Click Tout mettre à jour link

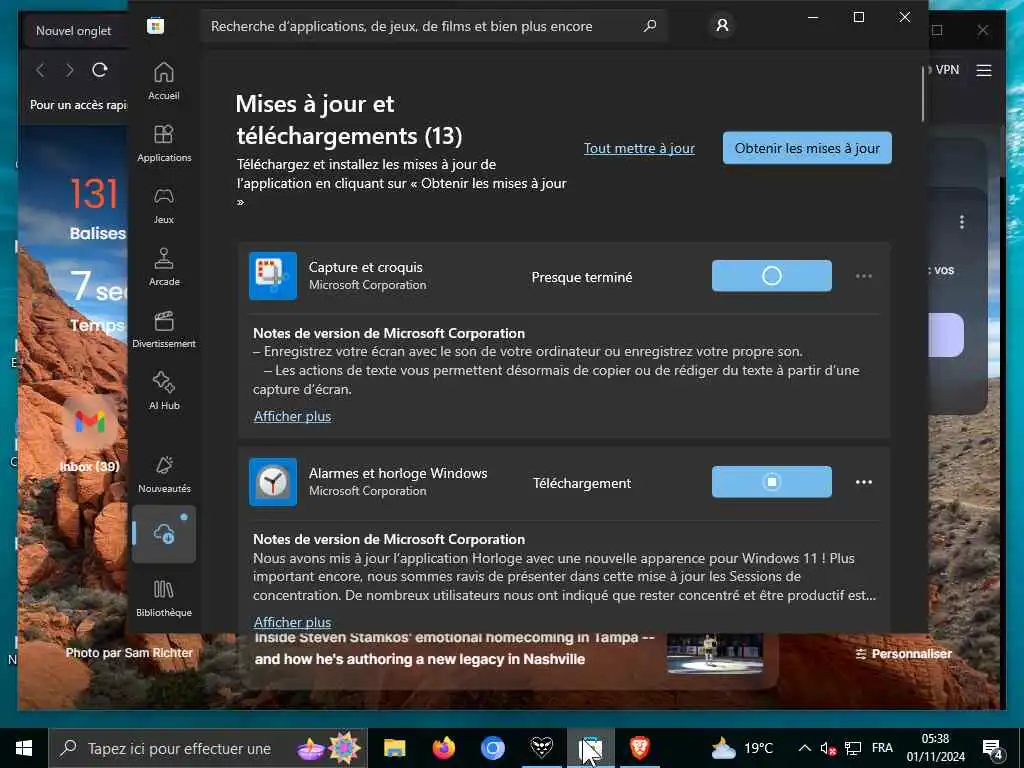click(x=639, y=148)
